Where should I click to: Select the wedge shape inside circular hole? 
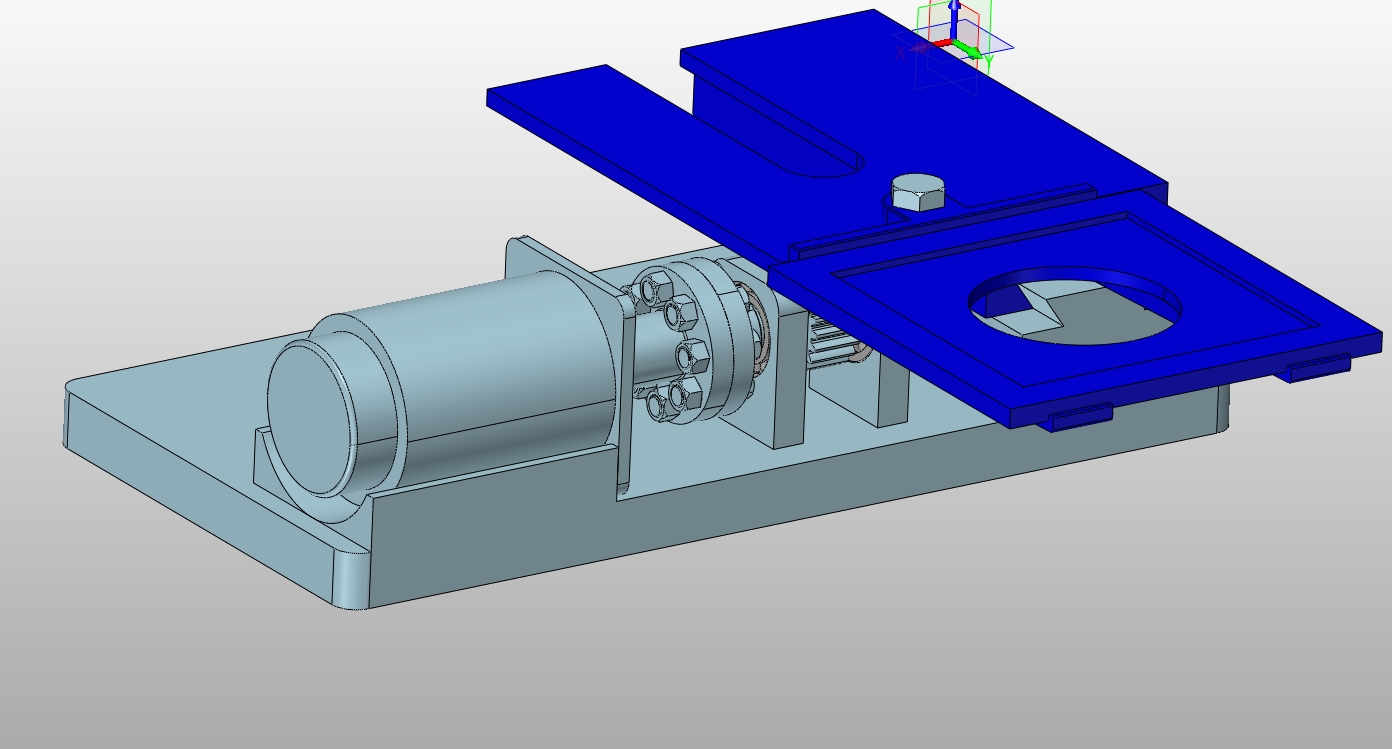coord(1029,310)
